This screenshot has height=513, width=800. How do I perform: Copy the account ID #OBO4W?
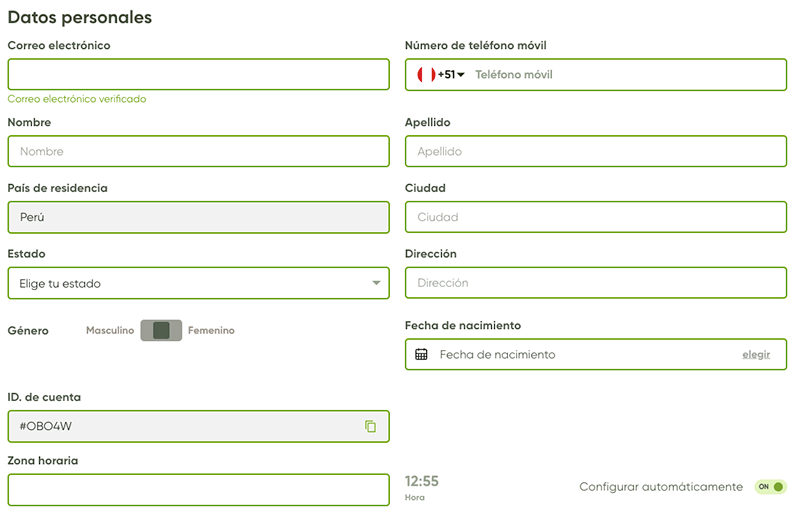[x=370, y=426]
